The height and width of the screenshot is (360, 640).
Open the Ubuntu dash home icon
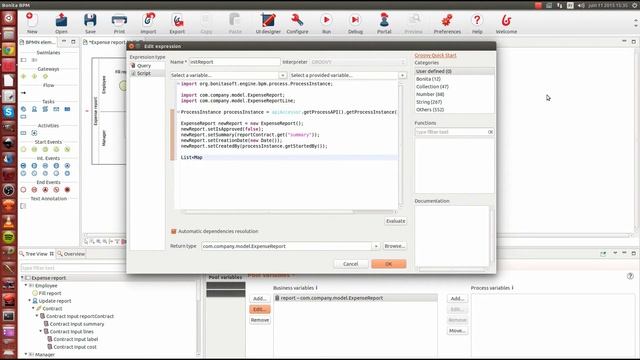click(9, 18)
